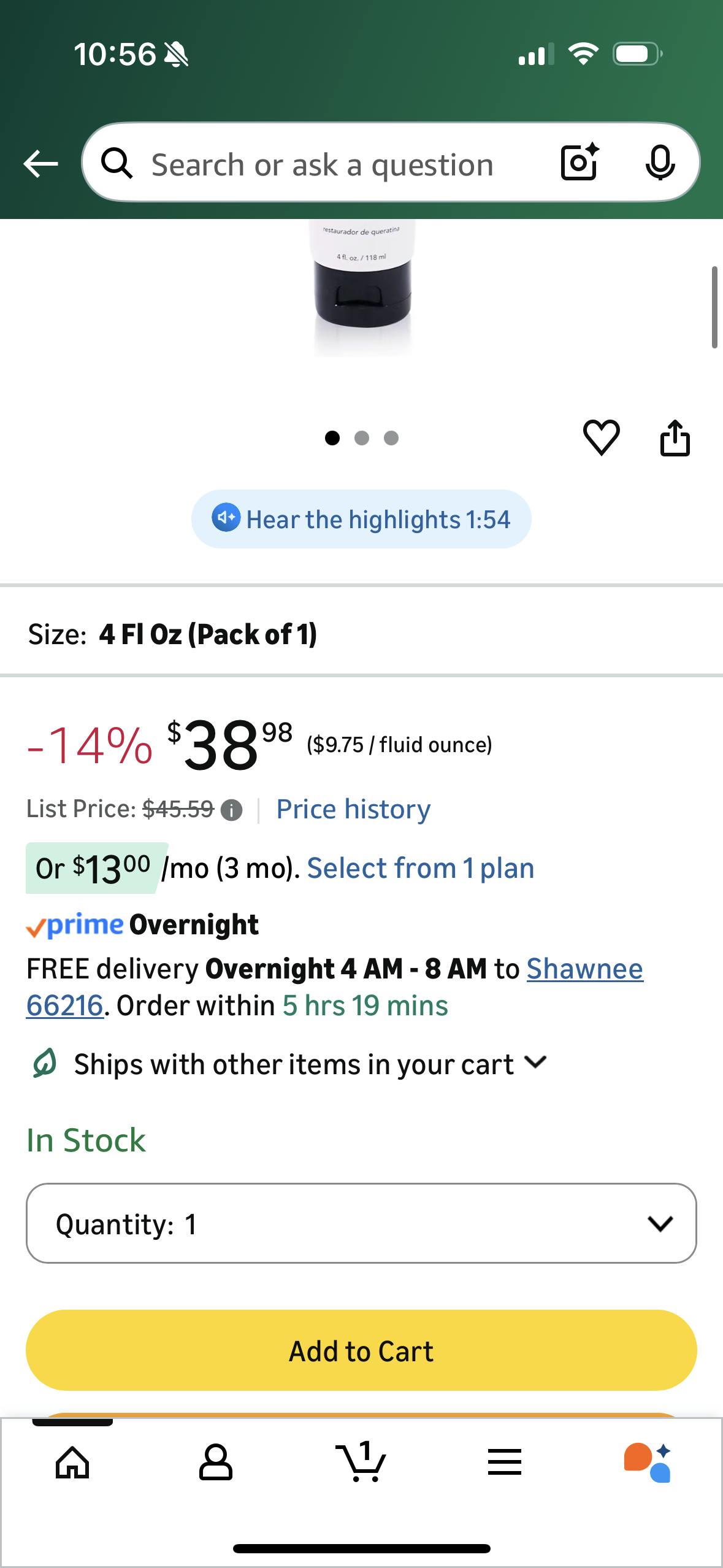
Task: Open the Home tab
Action: [x=72, y=1462]
